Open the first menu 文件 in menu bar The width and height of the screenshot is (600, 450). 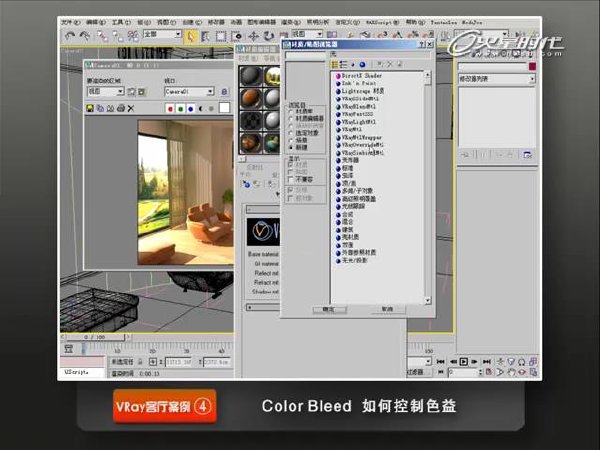click(x=71, y=23)
